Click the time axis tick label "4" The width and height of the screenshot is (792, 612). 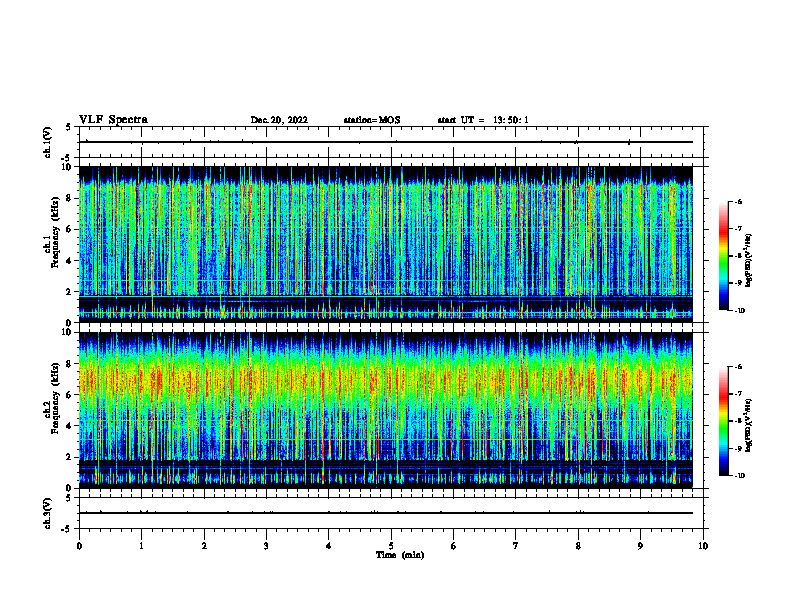click(329, 546)
